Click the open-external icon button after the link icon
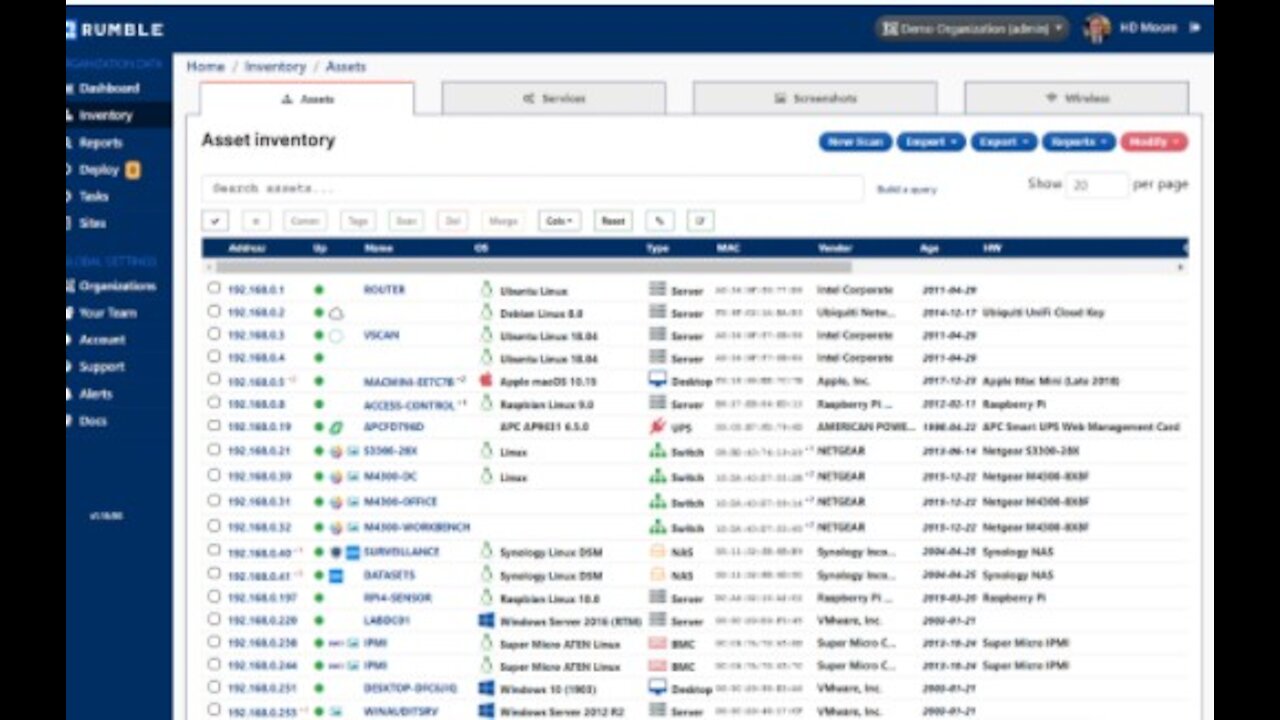The image size is (1280, 720). [700, 221]
